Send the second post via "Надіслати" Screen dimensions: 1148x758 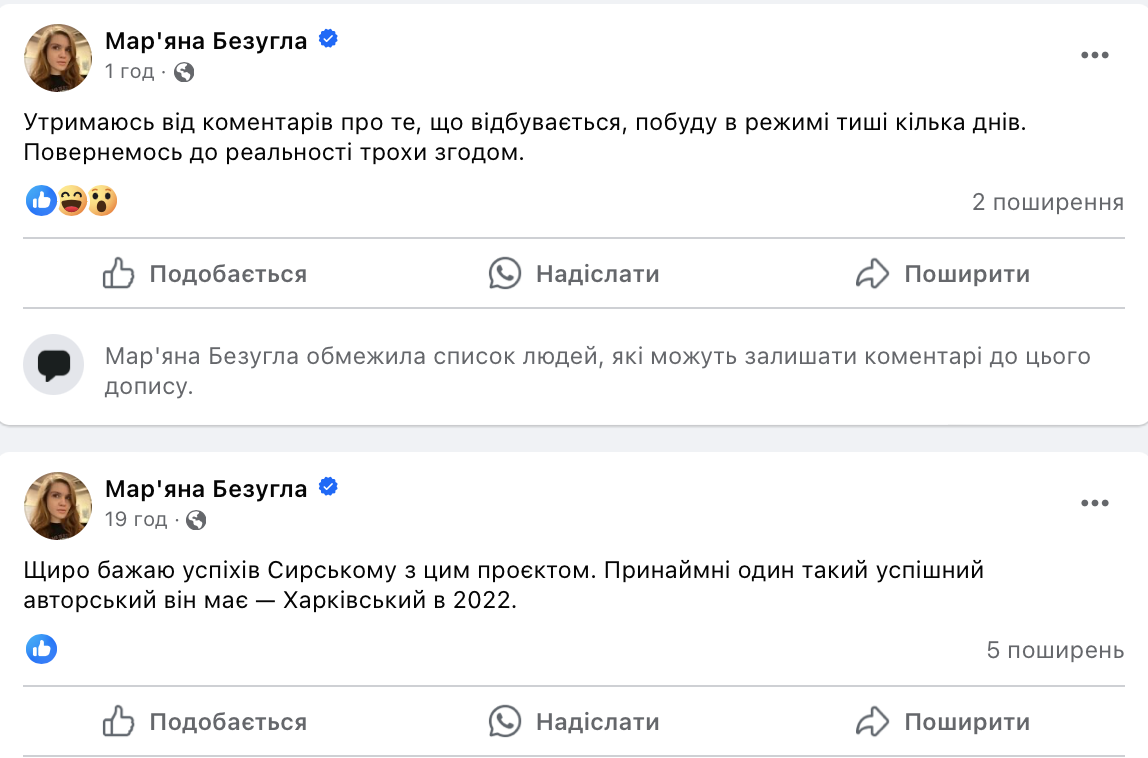tap(574, 722)
